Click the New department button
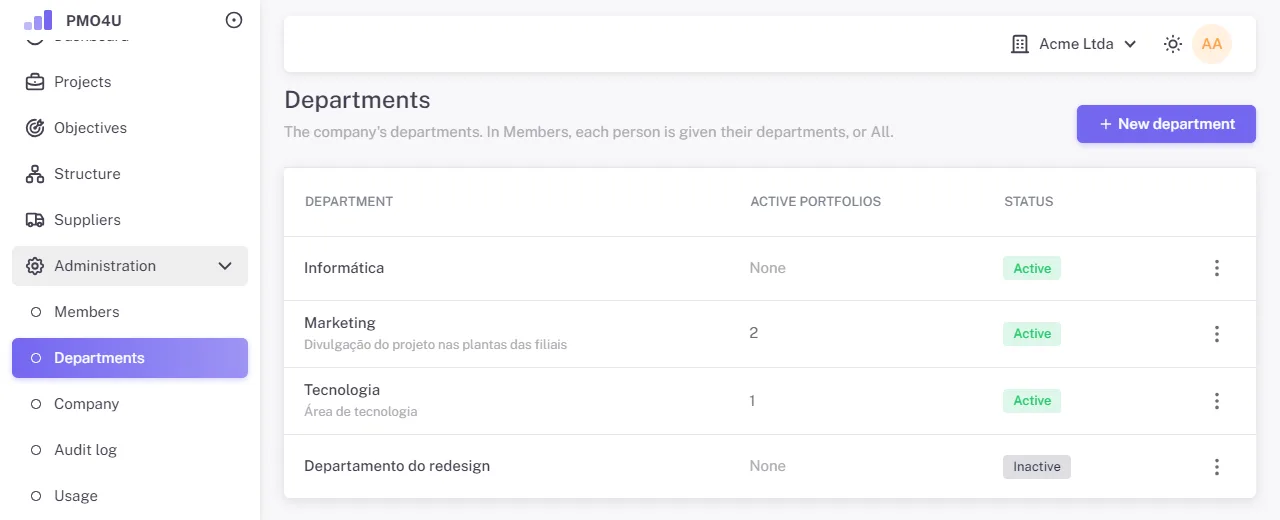 [x=1166, y=124]
